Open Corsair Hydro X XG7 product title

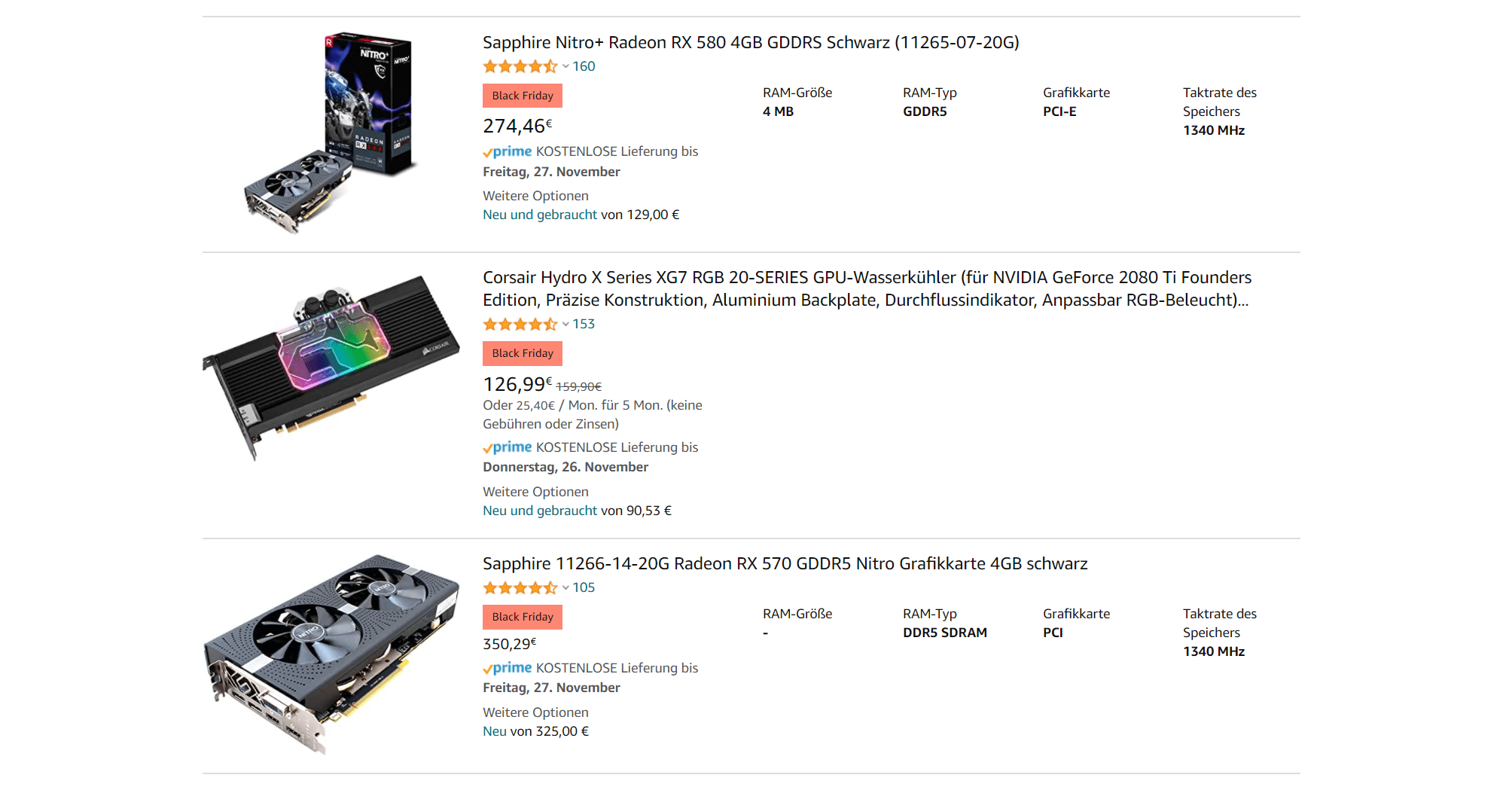click(866, 288)
